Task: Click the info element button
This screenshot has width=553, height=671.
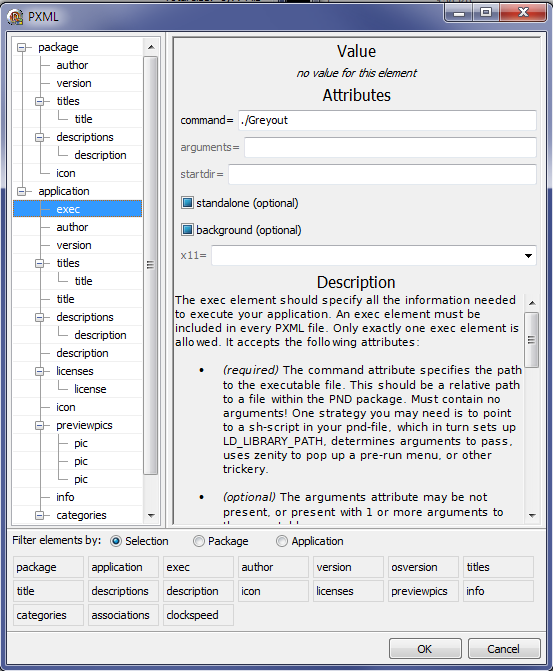Action: coord(498,591)
